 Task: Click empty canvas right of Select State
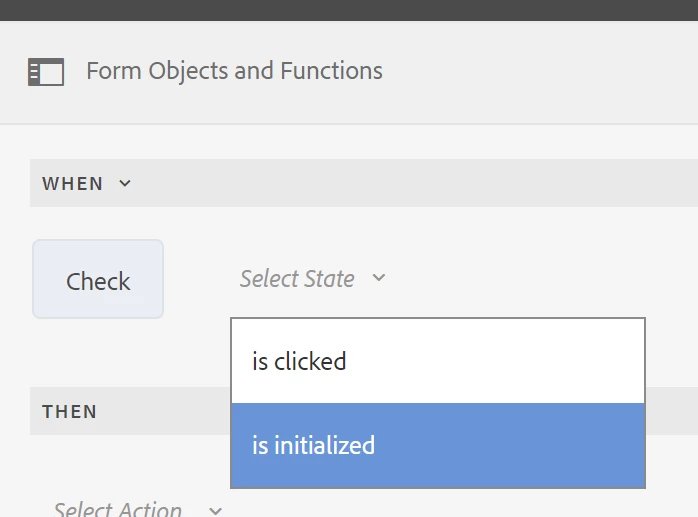point(540,279)
